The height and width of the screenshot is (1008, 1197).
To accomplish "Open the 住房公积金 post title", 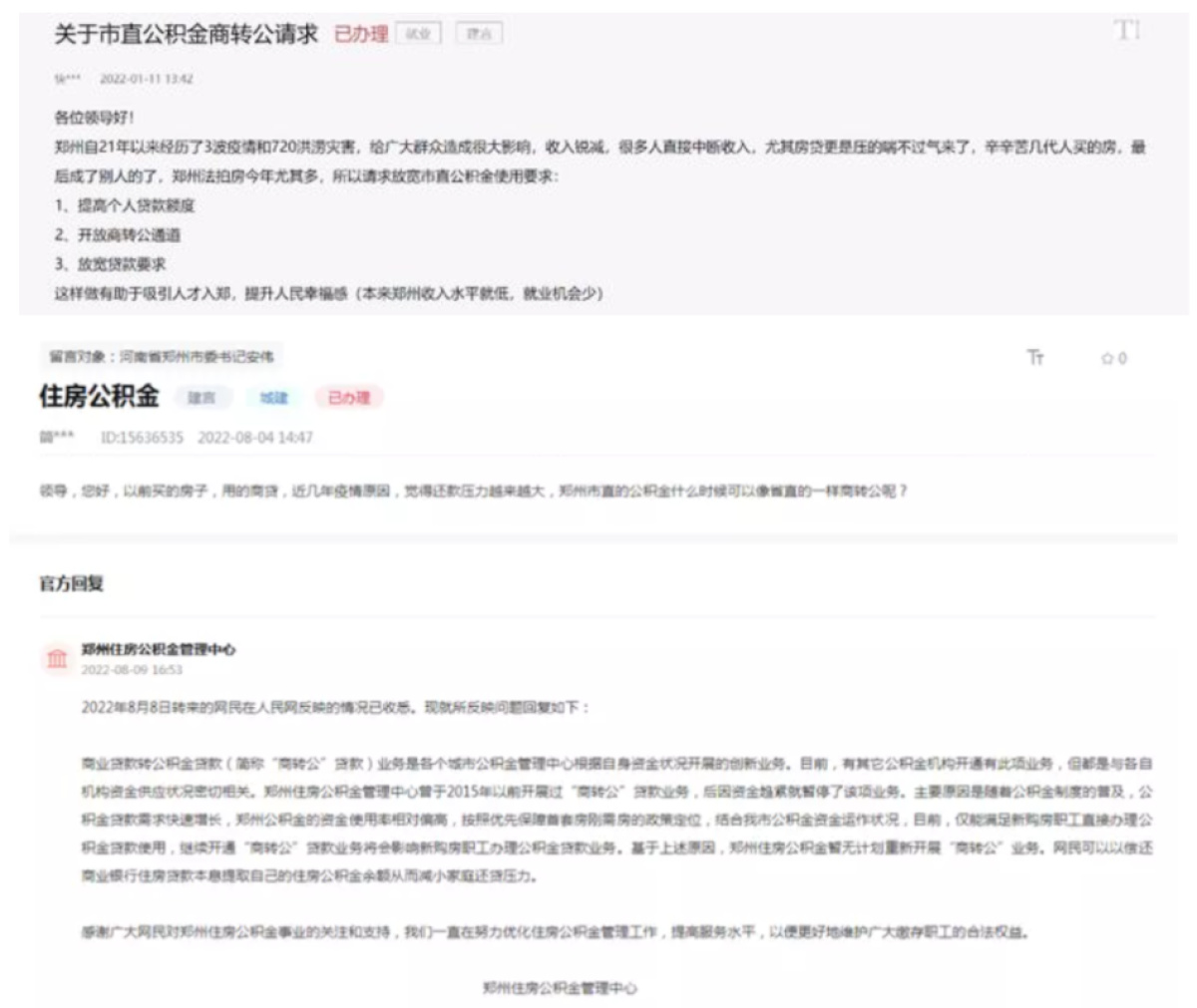I will [x=99, y=396].
